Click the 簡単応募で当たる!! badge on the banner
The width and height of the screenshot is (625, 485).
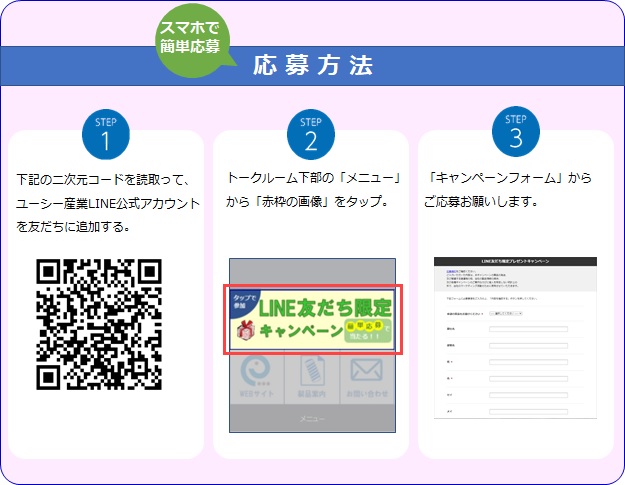click(367, 330)
